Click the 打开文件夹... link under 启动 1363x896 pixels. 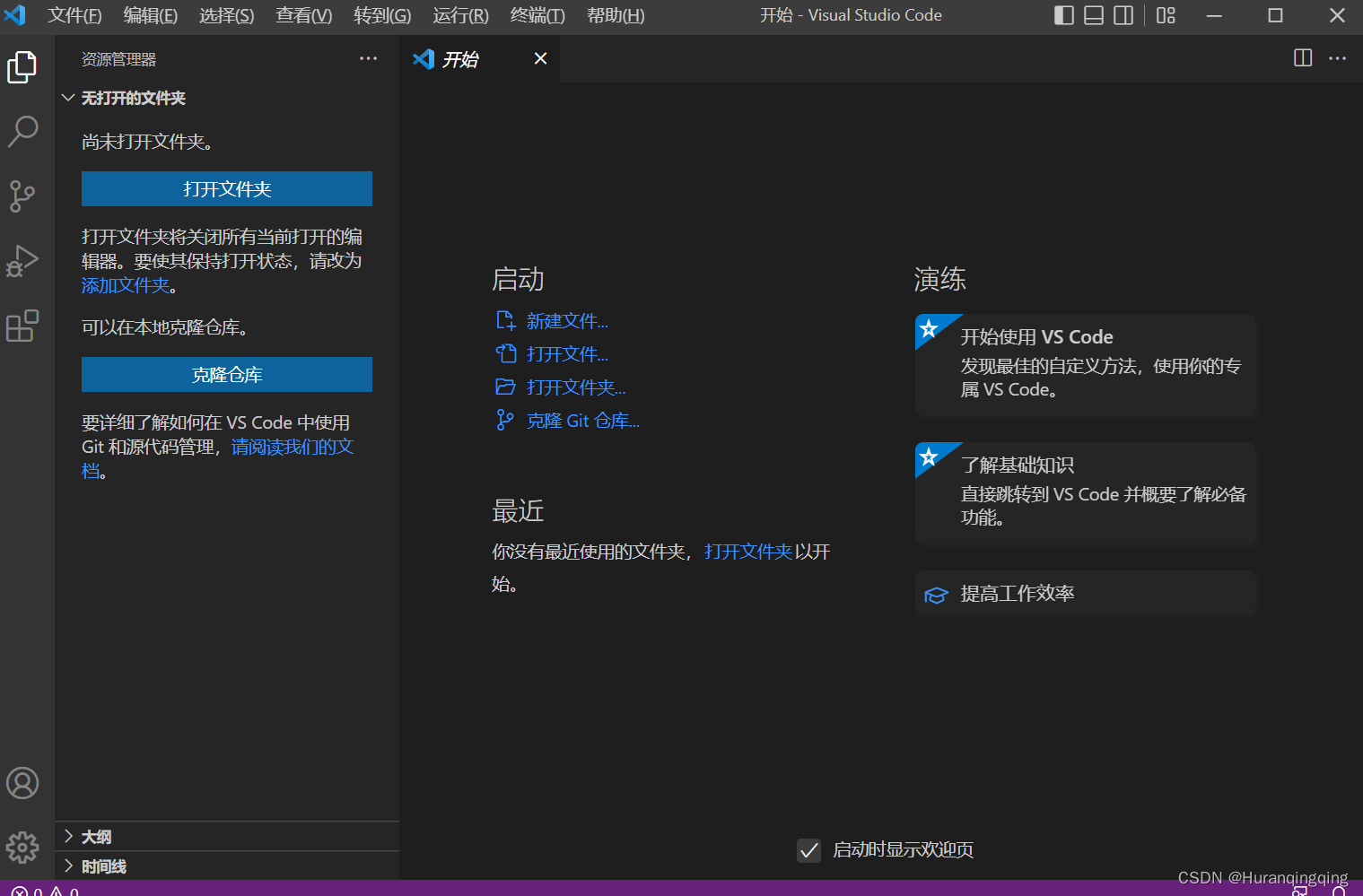pyautogui.click(x=576, y=387)
